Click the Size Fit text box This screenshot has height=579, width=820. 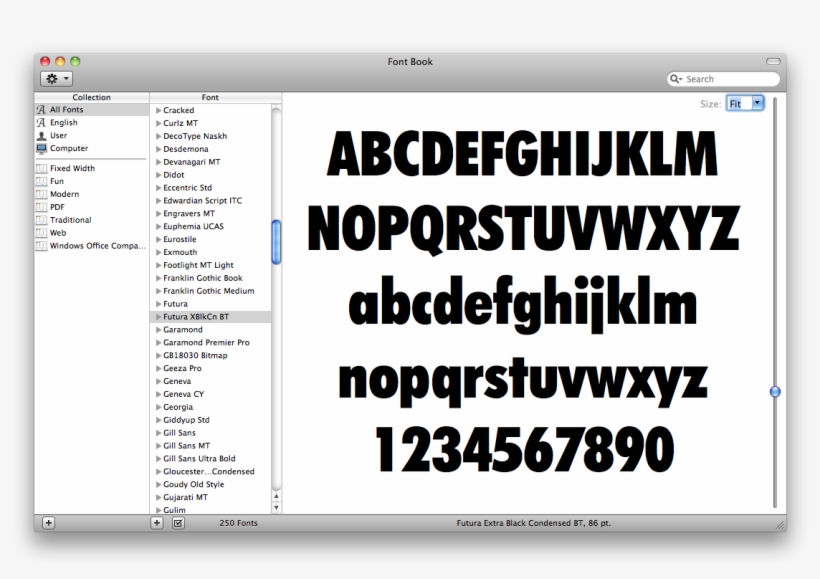pos(739,104)
